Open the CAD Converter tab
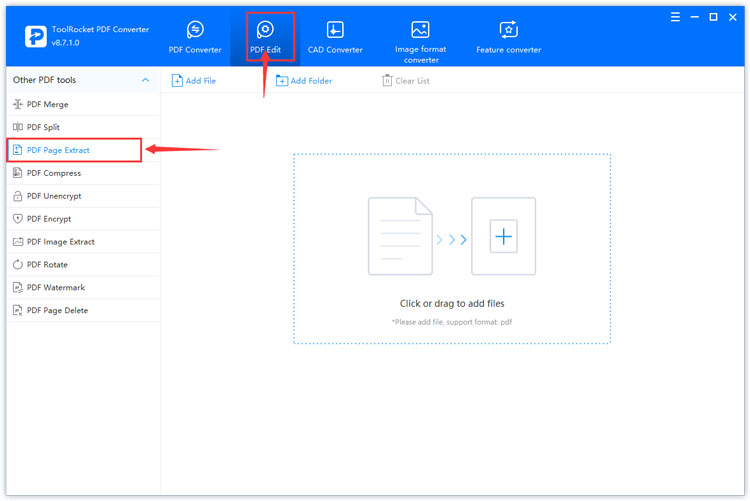Image resolution: width=750 pixels, height=501 pixels. pos(335,36)
